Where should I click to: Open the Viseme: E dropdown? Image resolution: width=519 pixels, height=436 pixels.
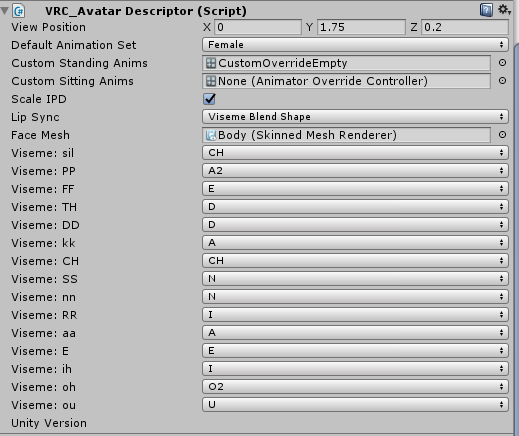point(355,351)
